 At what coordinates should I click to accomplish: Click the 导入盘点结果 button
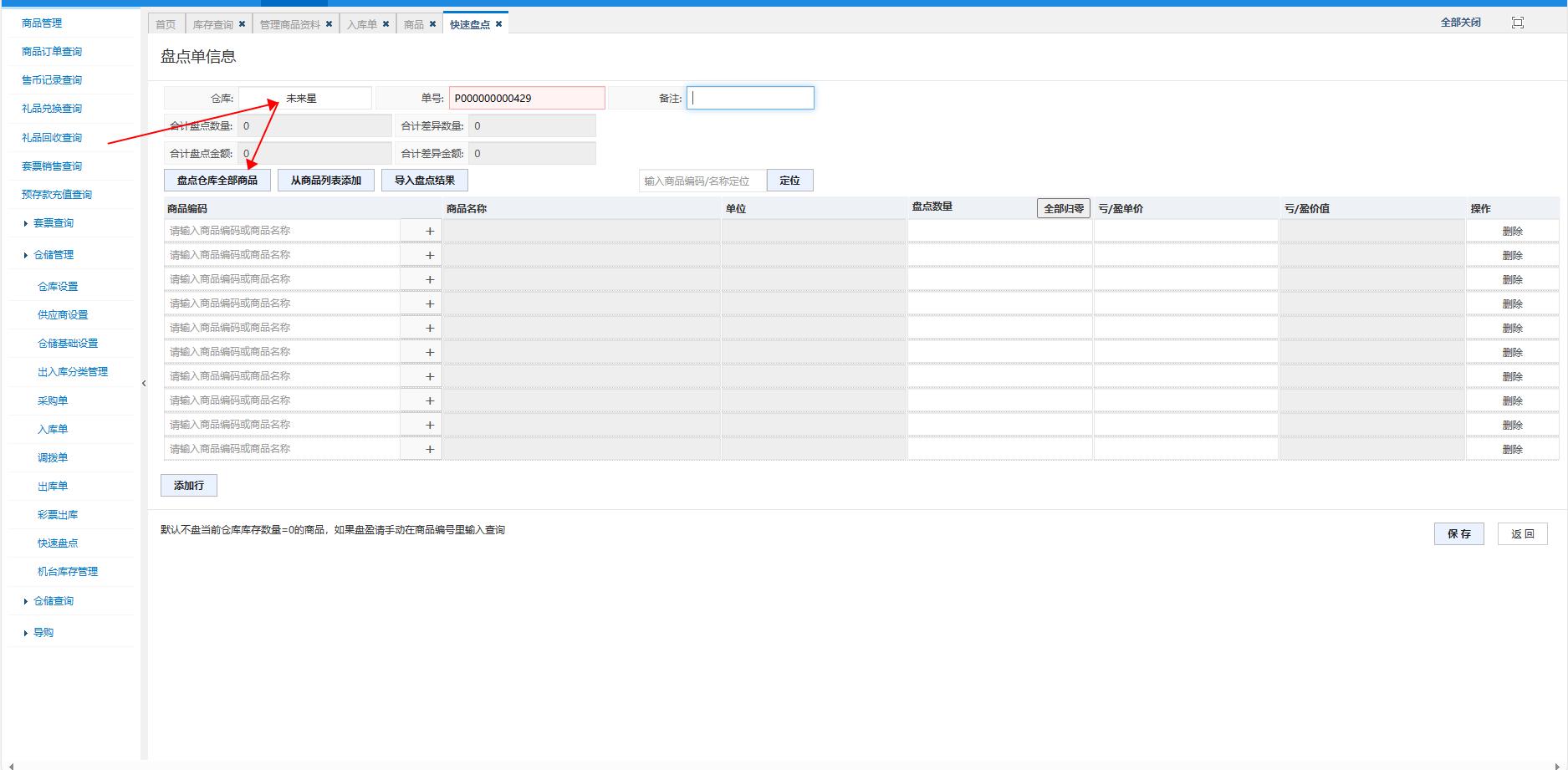coord(425,181)
